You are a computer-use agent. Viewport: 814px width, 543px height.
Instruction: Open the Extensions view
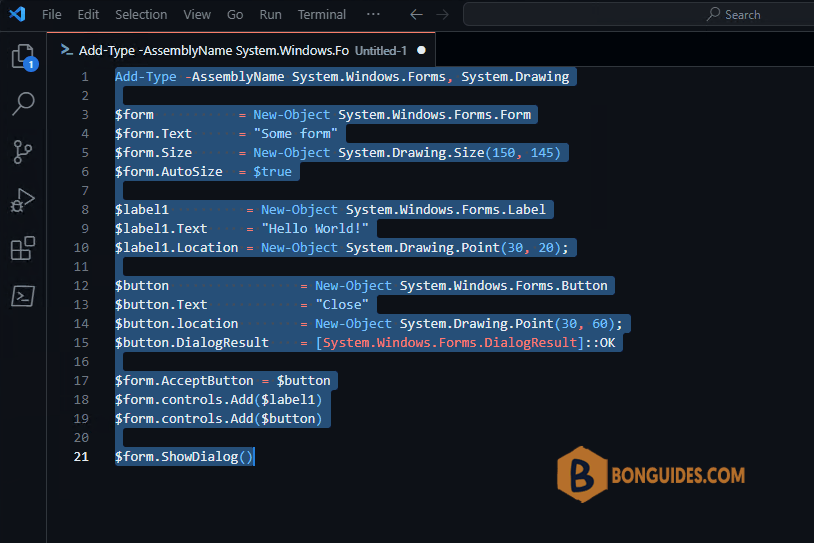pos(23,248)
